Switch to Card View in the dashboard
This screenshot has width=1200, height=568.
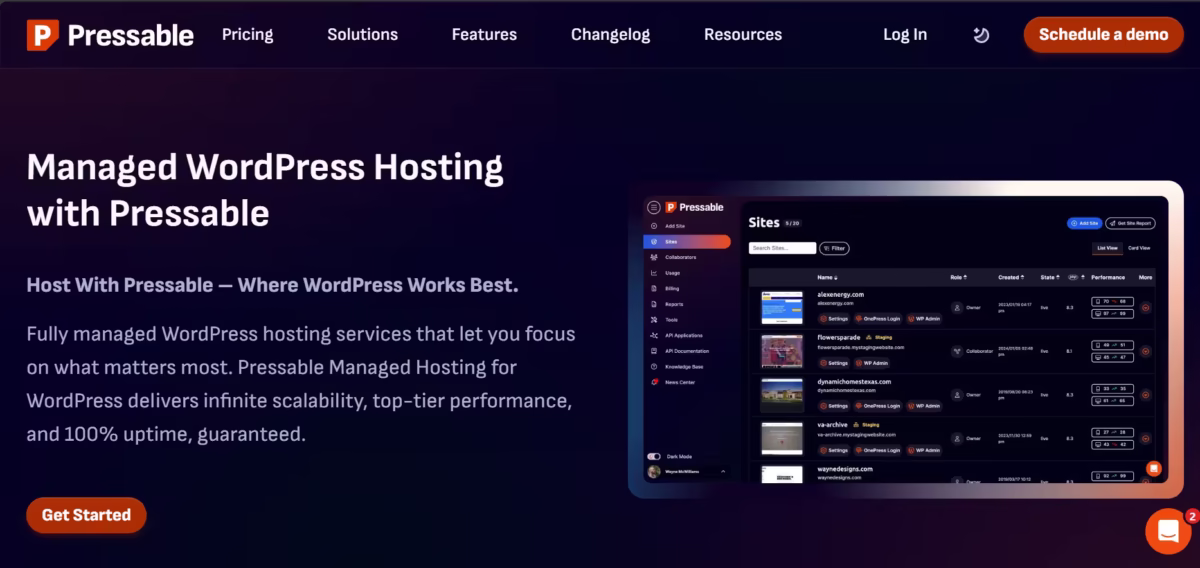(1139, 247)
